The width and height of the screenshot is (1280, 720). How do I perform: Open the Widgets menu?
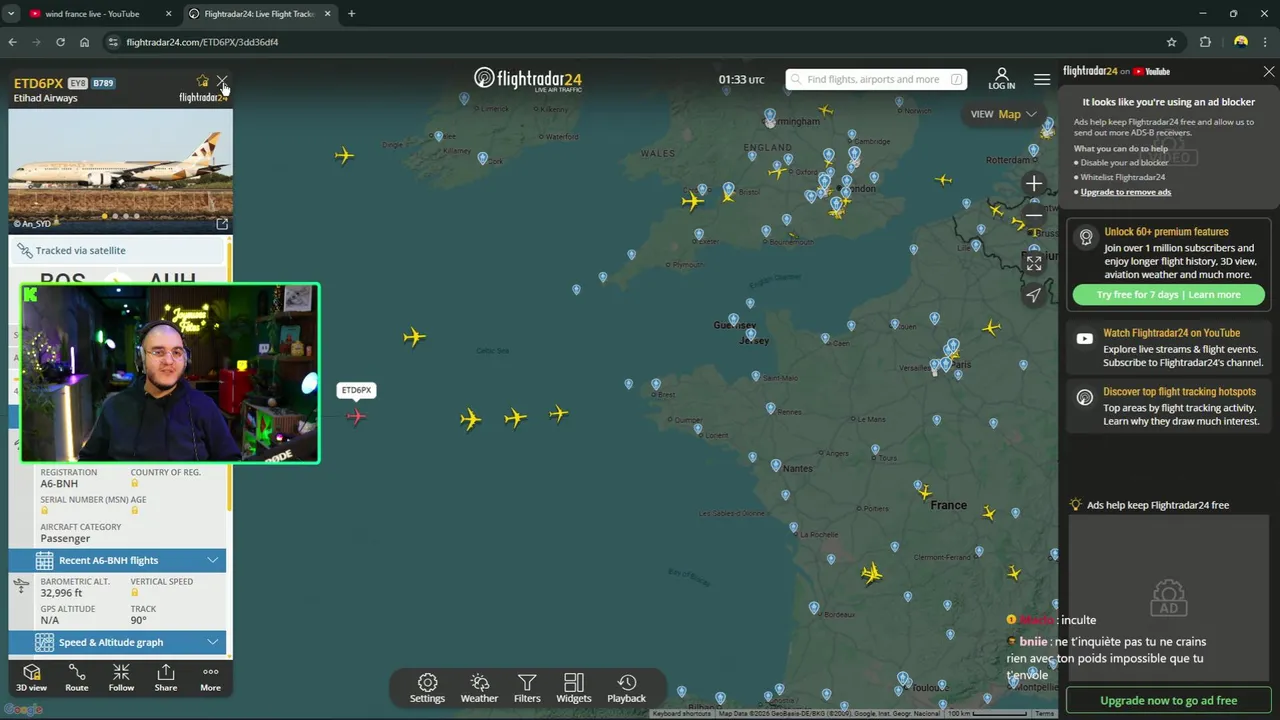pos(574,688)
